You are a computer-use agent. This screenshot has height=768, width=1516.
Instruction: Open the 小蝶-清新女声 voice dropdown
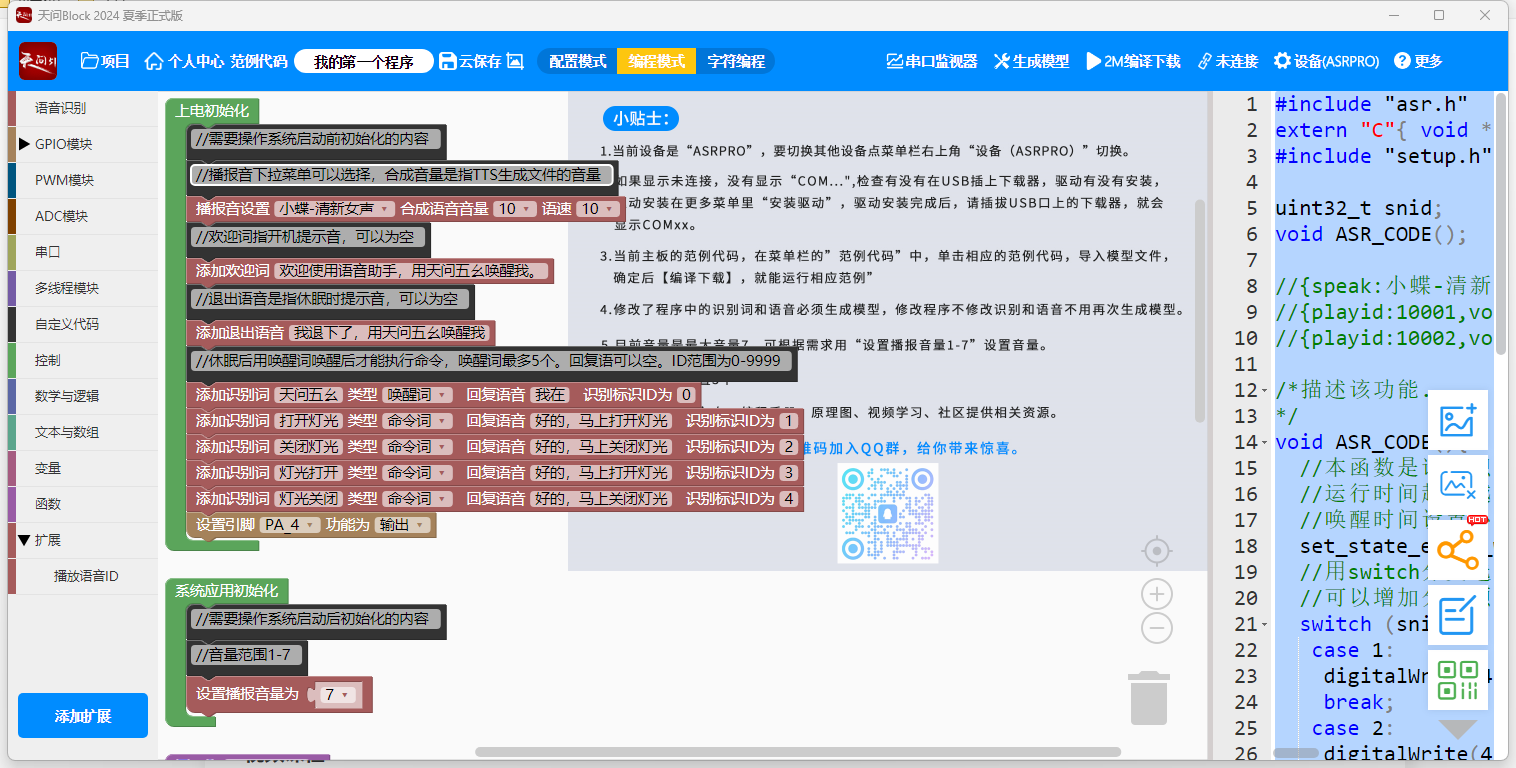(x=335, y=209)
